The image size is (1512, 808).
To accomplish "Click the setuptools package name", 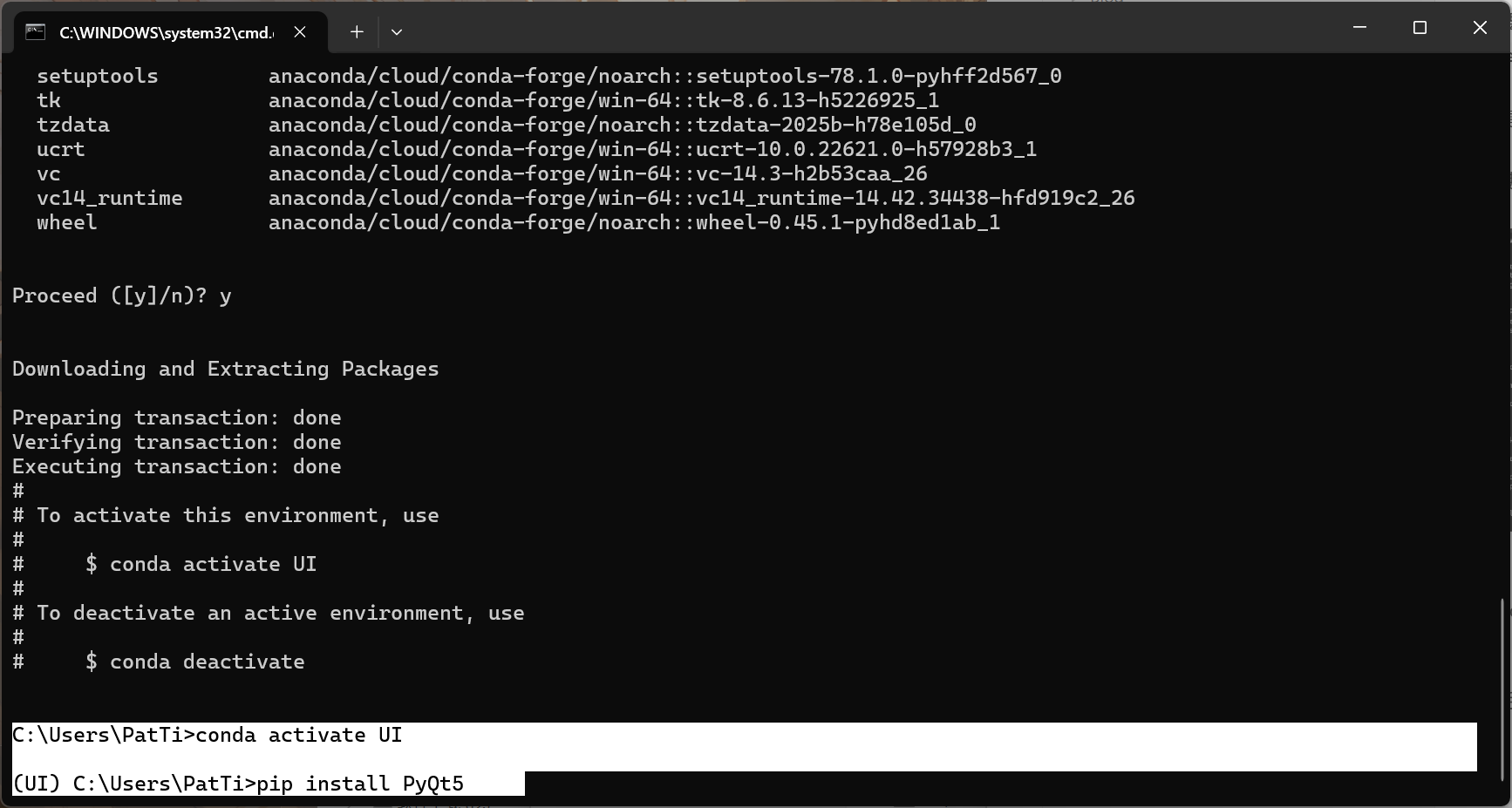I will (98, 76).
